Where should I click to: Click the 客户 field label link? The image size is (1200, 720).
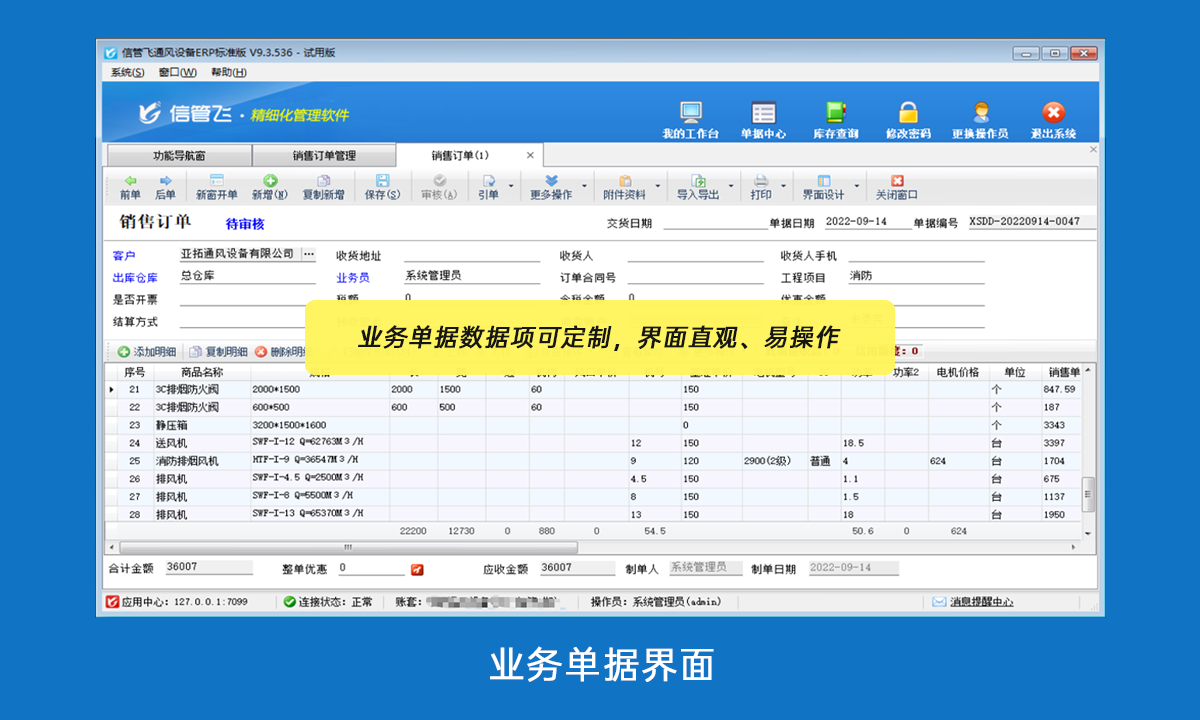122,255
